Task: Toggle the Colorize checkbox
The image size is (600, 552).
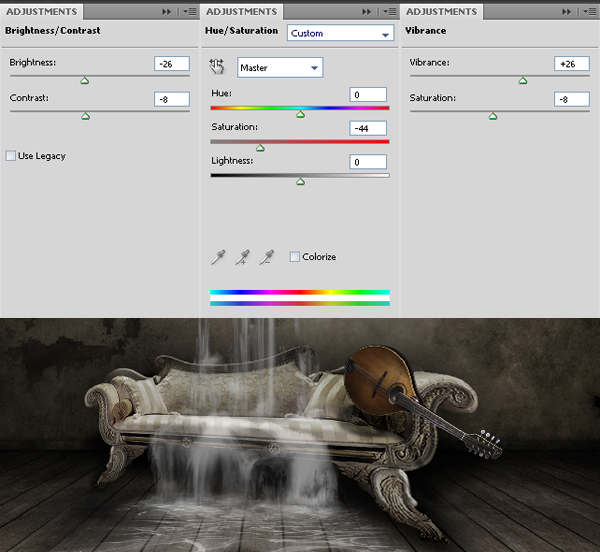Action: (295, 257)
